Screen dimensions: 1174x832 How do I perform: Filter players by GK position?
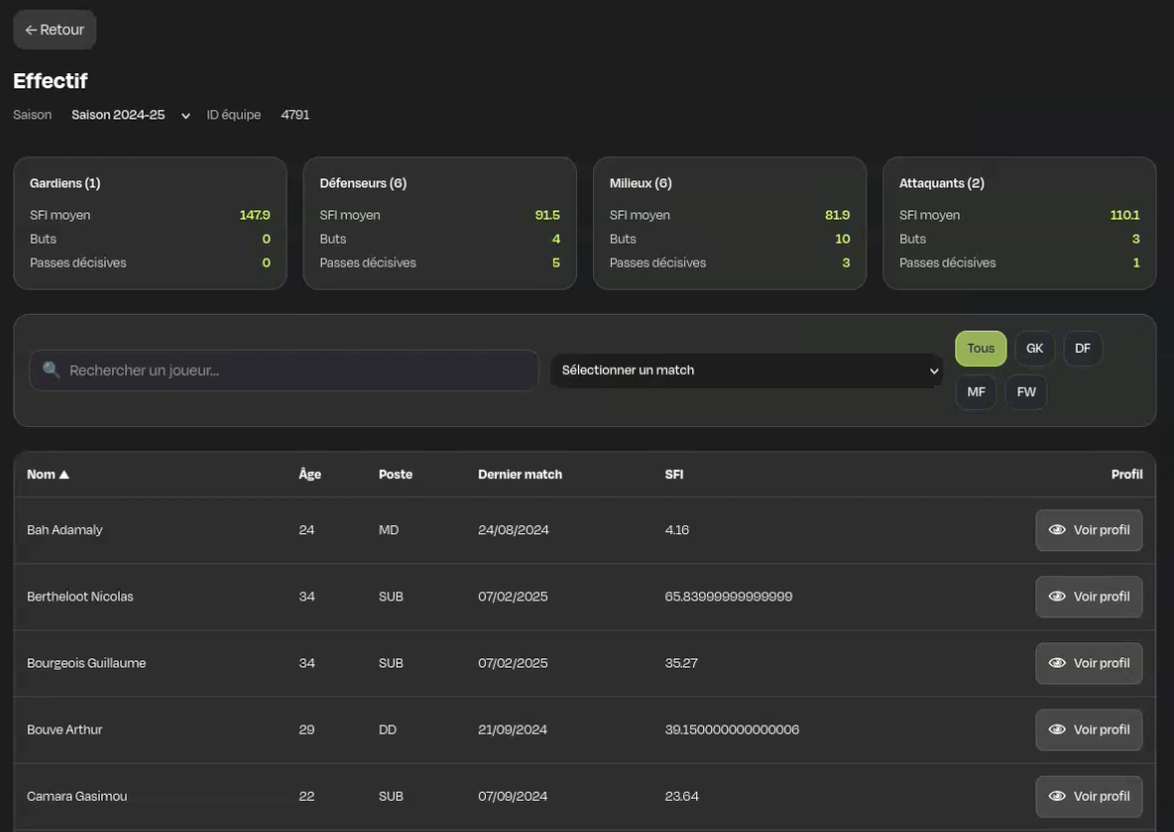[x=1034, y=348]
